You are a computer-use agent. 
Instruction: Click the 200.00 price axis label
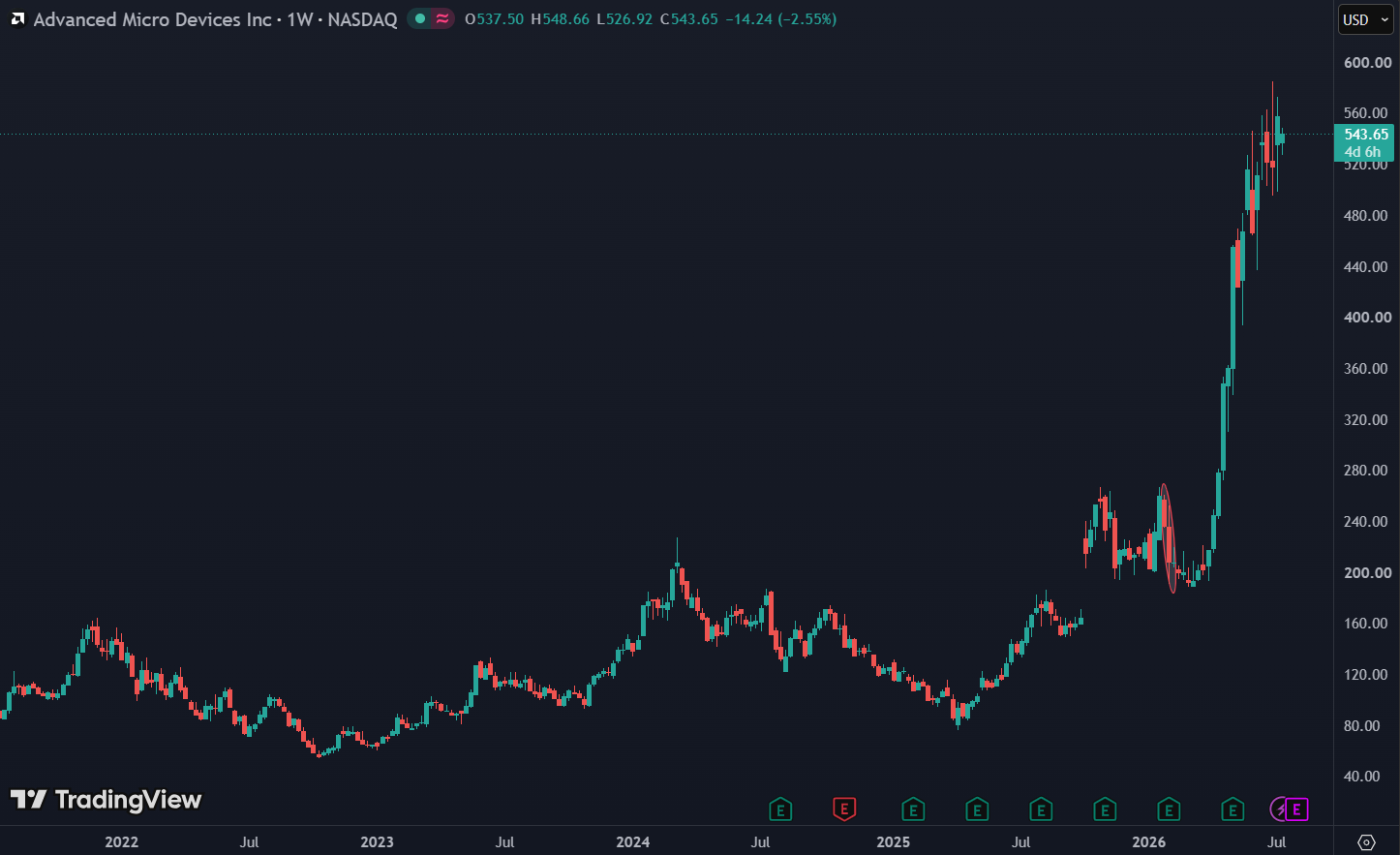tap(1368, 573)
